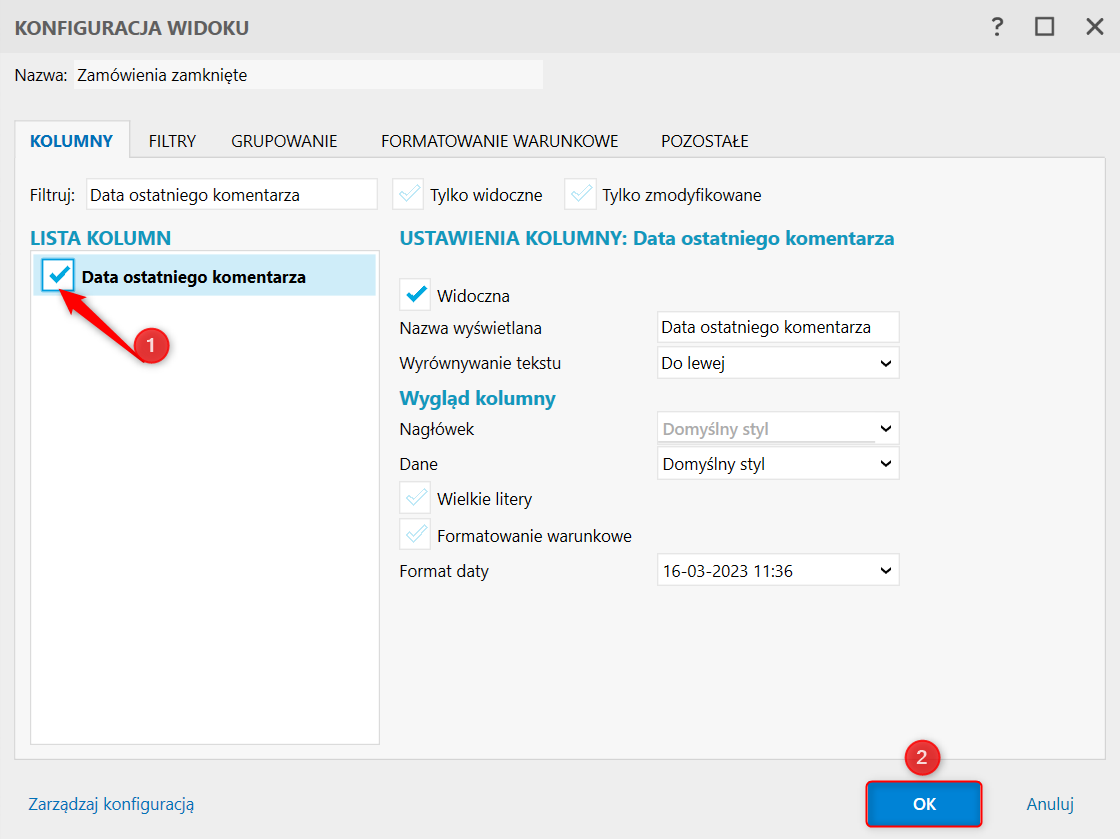This screenshot has height=839, width=1120.
Task: Click the Nazwa field with Zamówienia zamknięte
Action: pyautogui.click(x=308, y=75)
